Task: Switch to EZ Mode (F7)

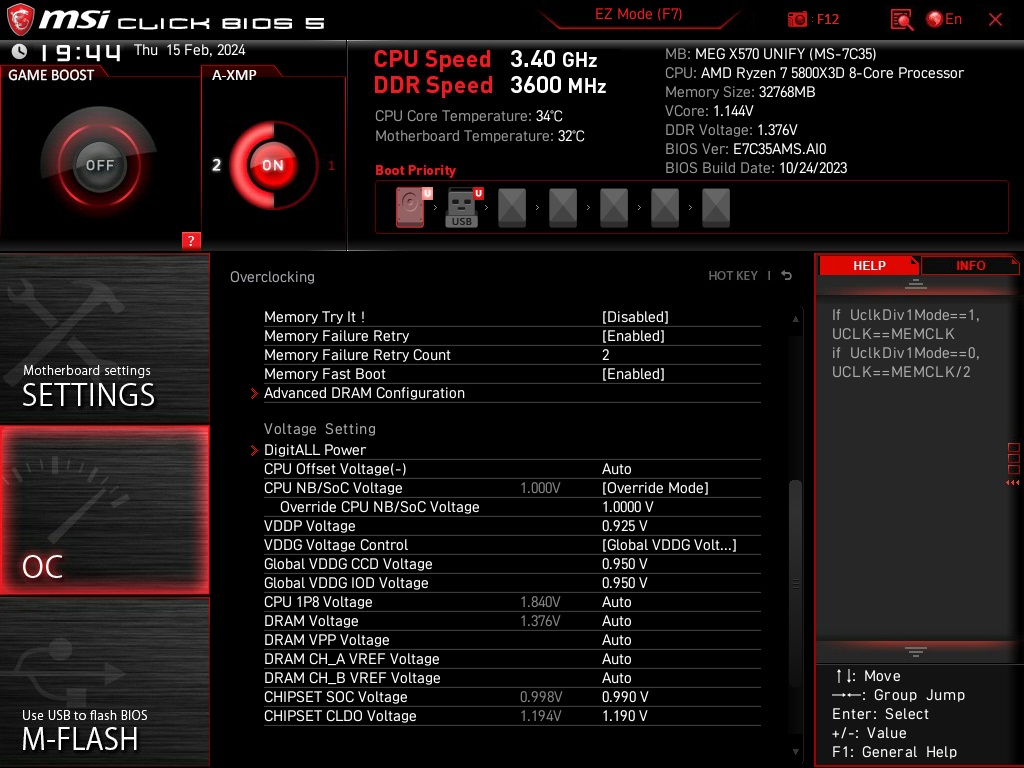Action: [640, 15]
